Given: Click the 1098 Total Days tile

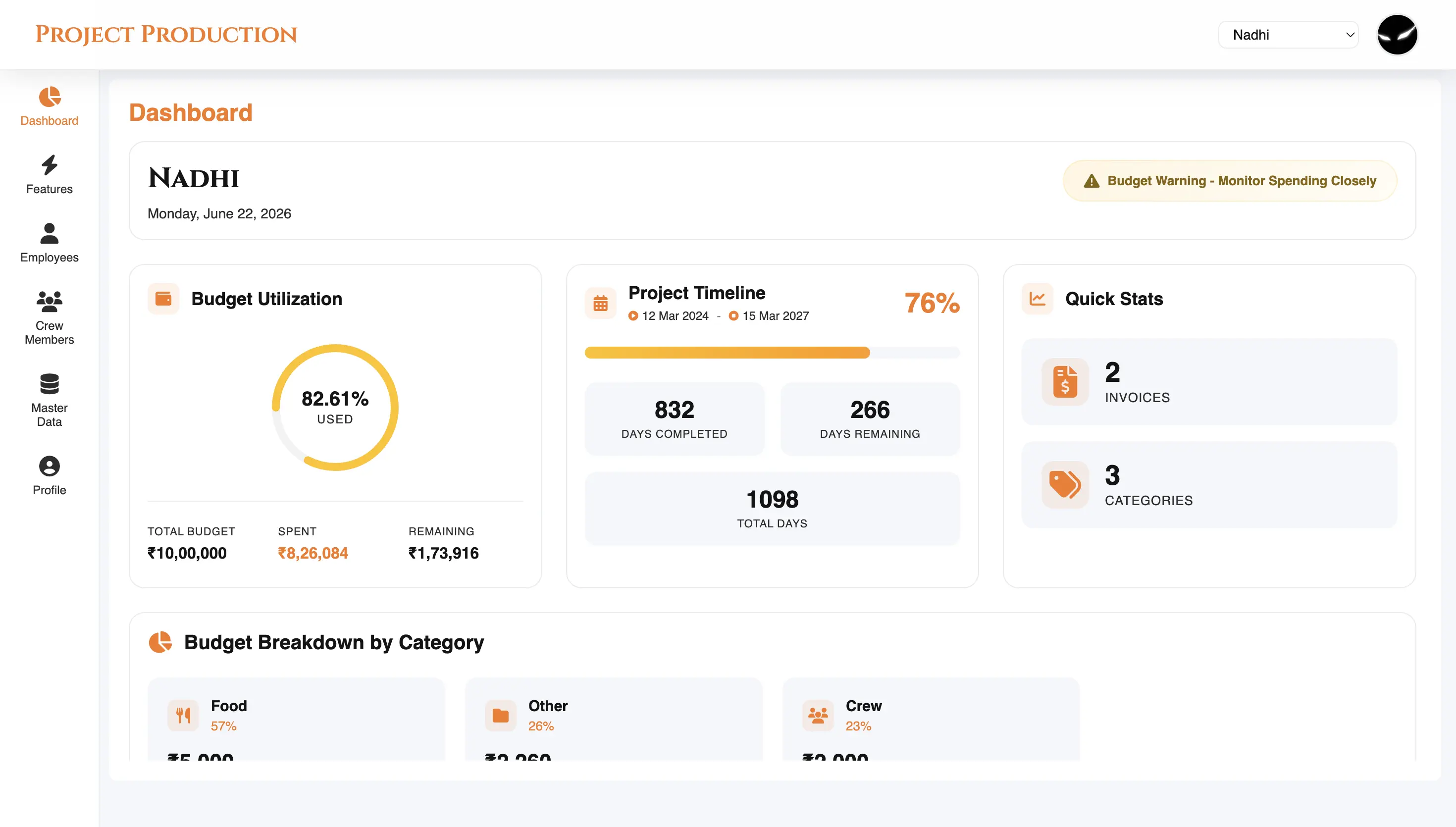Looking at the screenshot, I should click(772, 509).
